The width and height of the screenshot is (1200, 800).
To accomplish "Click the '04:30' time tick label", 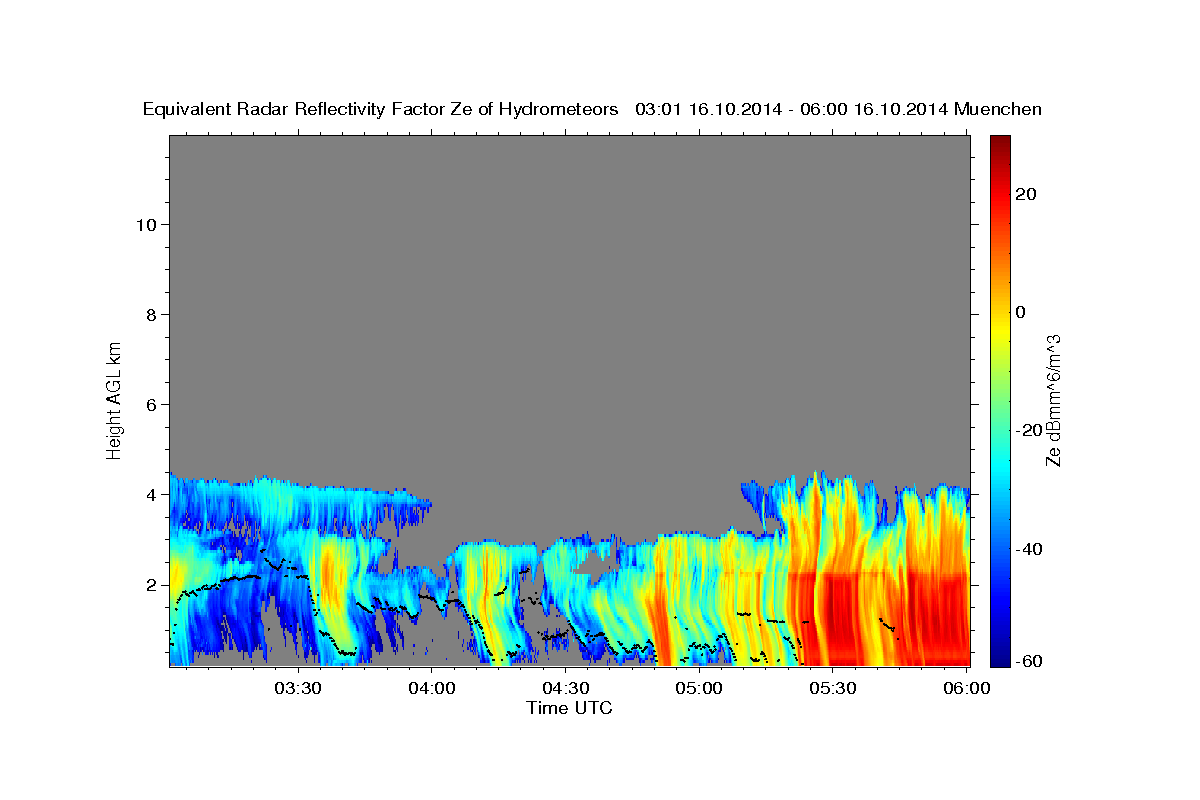I will coord(565,688).
